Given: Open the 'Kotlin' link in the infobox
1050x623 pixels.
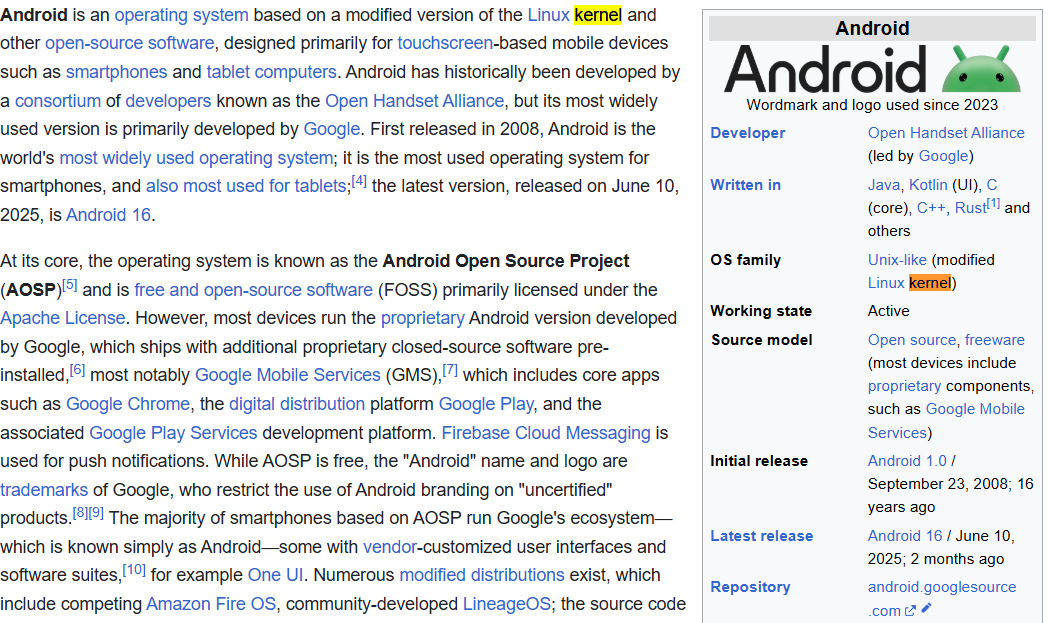Looking at the screenshot, I should 928,185.
